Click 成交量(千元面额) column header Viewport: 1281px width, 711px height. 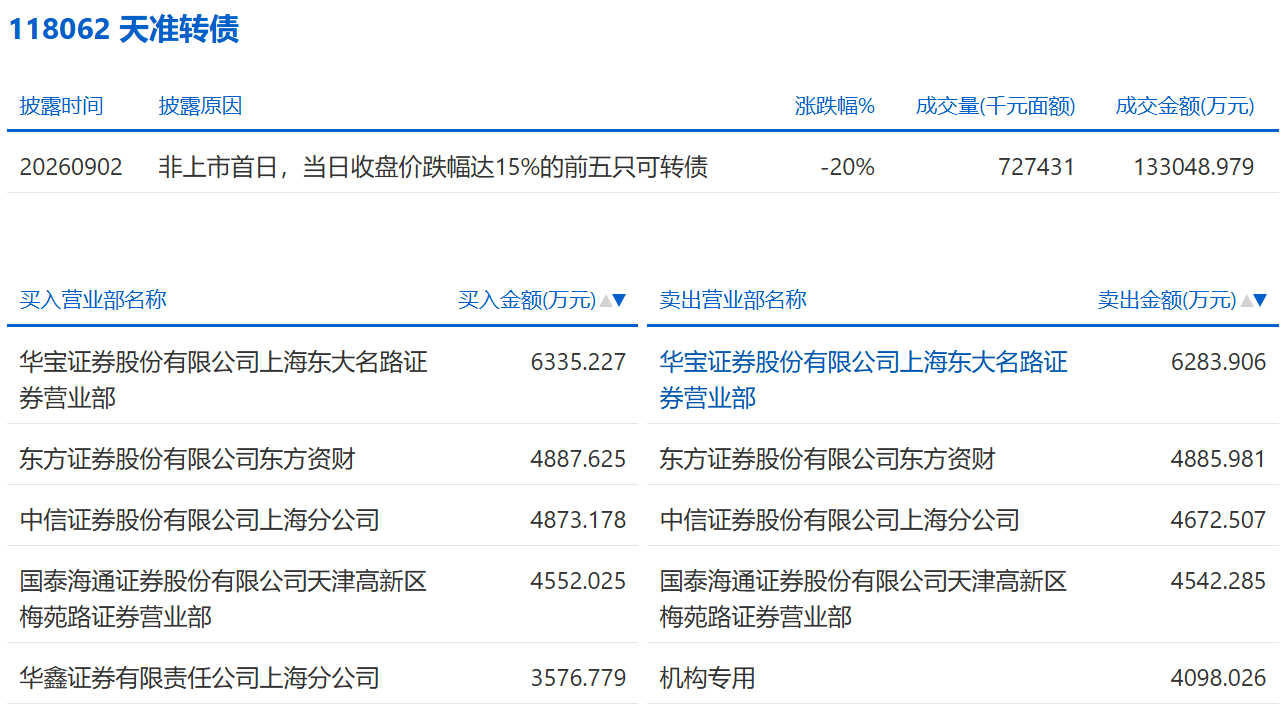(x=996, y=106)
